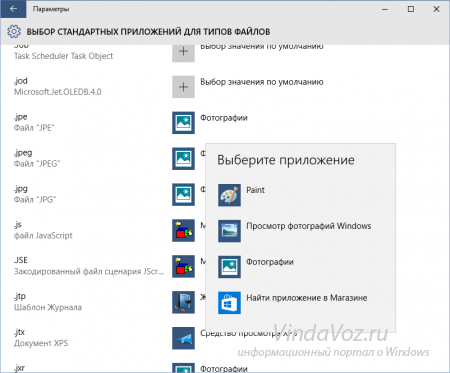The image size is (450, 373).
Task: Maximize the Параметры window
Action: [411, 9]
